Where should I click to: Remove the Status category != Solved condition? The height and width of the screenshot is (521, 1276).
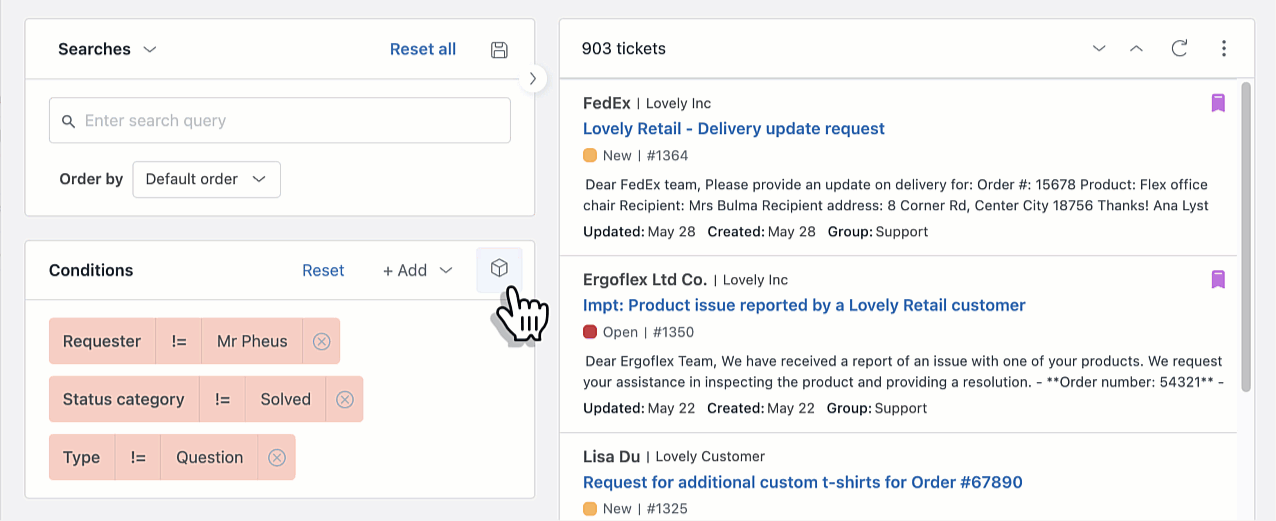[344, 399]
